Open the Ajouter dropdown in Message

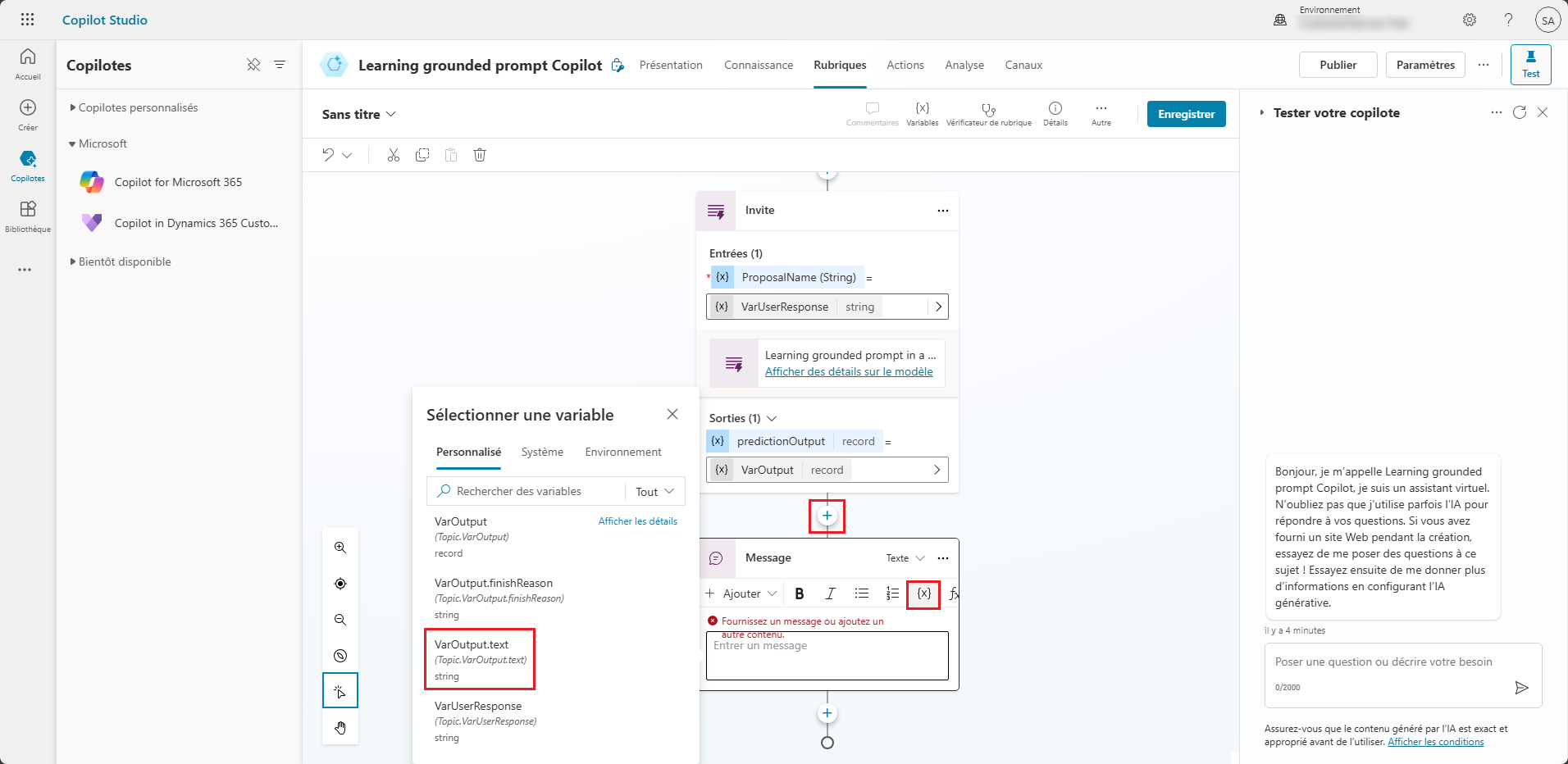[741, 593]
